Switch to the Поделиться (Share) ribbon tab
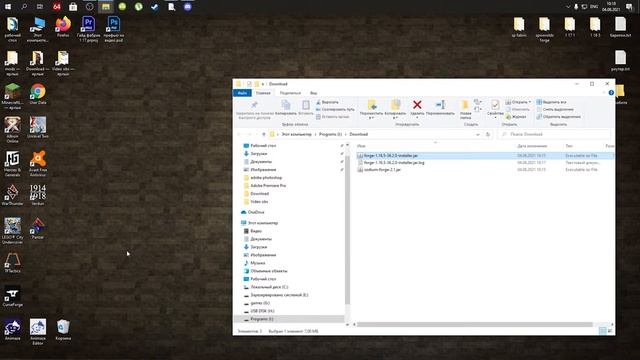The height and width of the screenshot is (360, 640). pyautogui.click(x=290, y=93)
